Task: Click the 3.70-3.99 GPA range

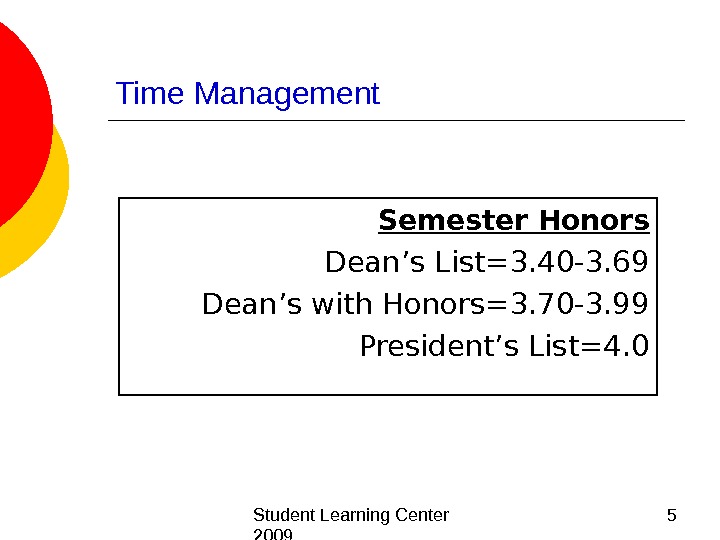Action: [579, 304]
